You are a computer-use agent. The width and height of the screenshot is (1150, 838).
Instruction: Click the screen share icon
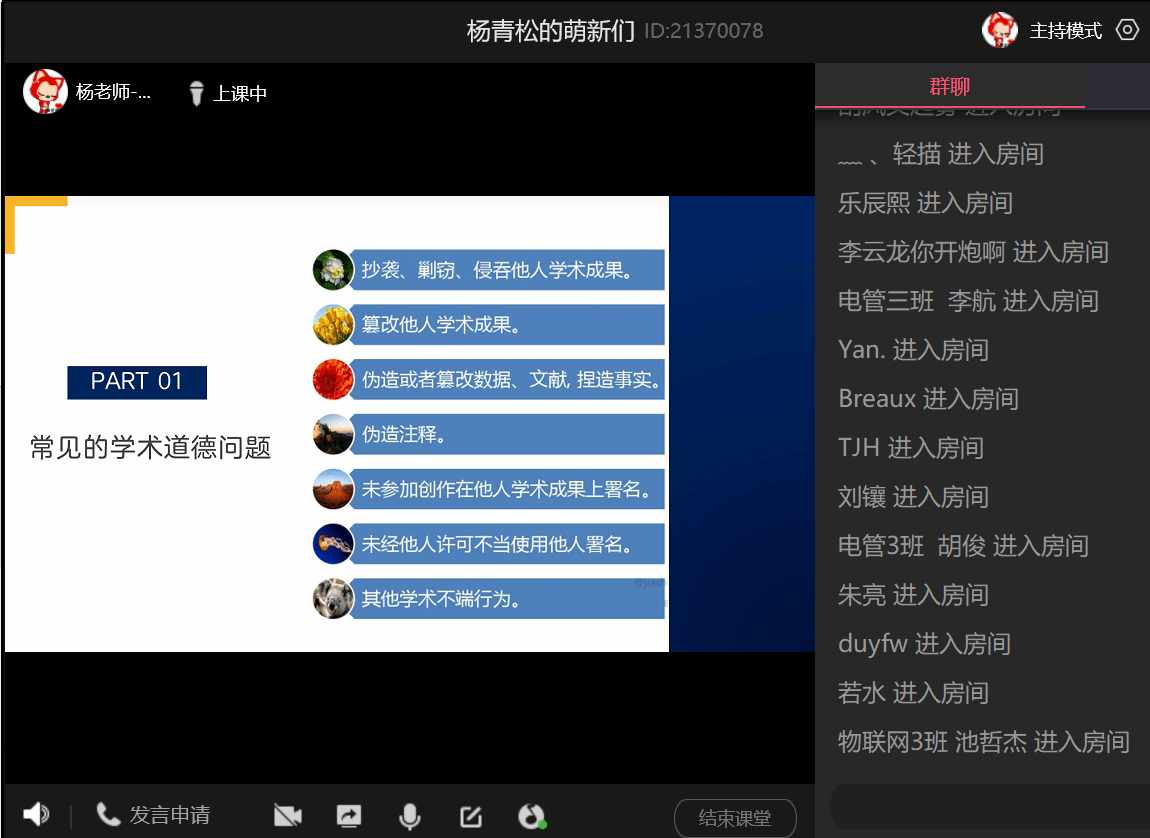pos(348,816)
